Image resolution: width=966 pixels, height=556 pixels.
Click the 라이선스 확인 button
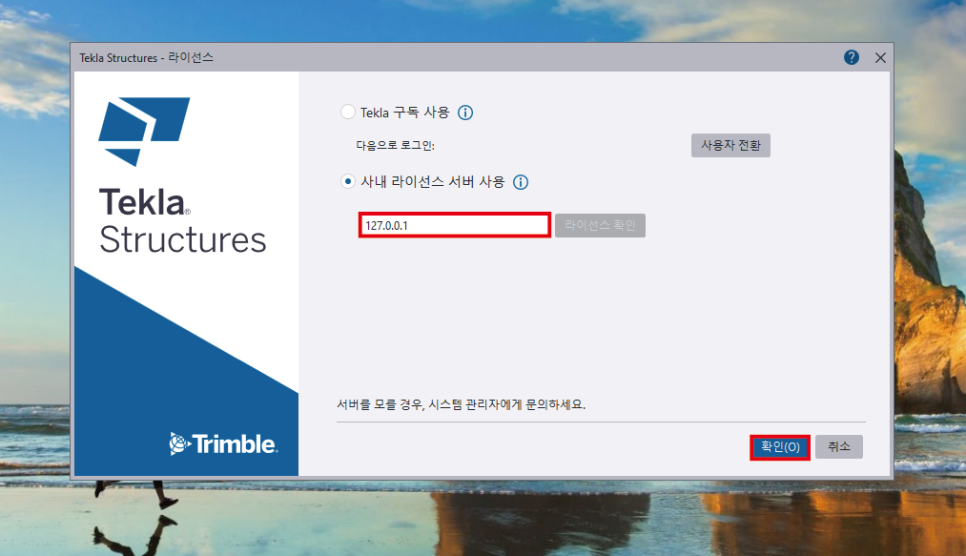[600, 225]
